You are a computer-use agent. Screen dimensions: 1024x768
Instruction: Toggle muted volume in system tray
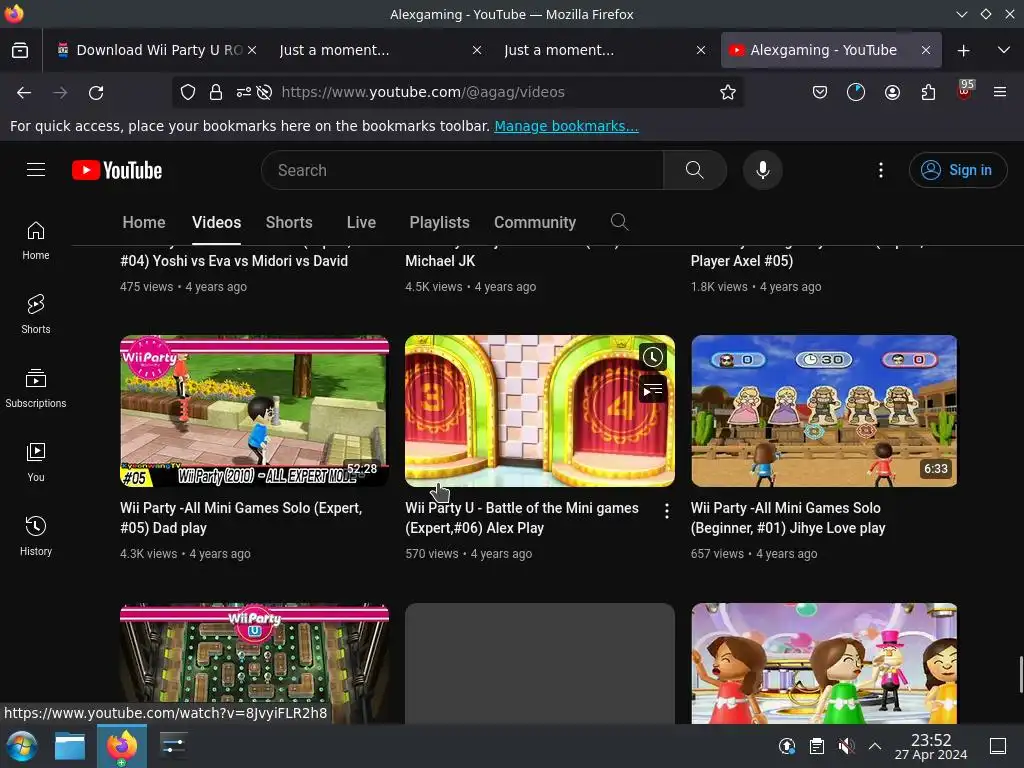(x=846, y=746)
